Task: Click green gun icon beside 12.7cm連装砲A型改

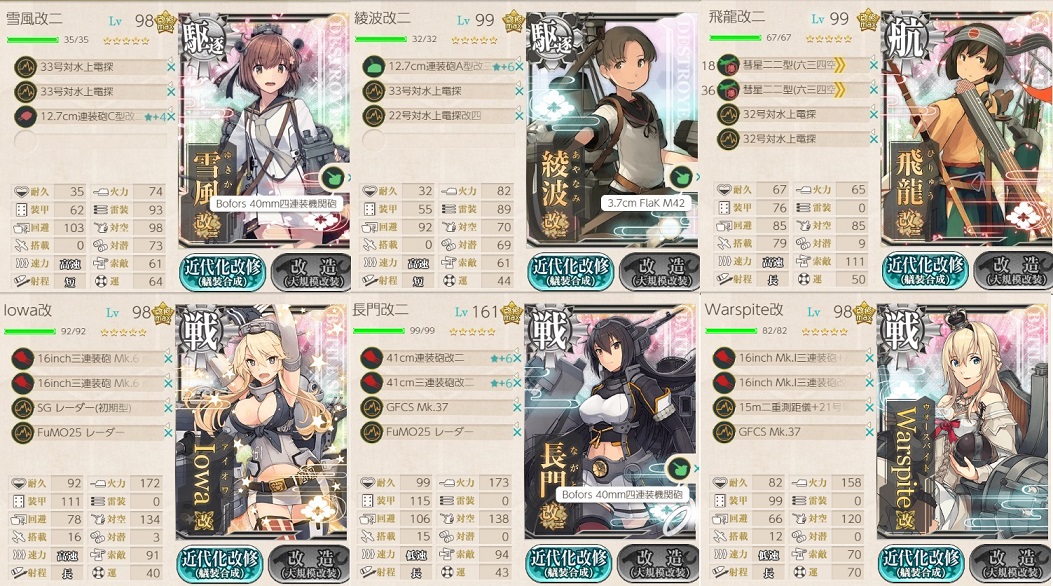Action: (x=373, y=66)
